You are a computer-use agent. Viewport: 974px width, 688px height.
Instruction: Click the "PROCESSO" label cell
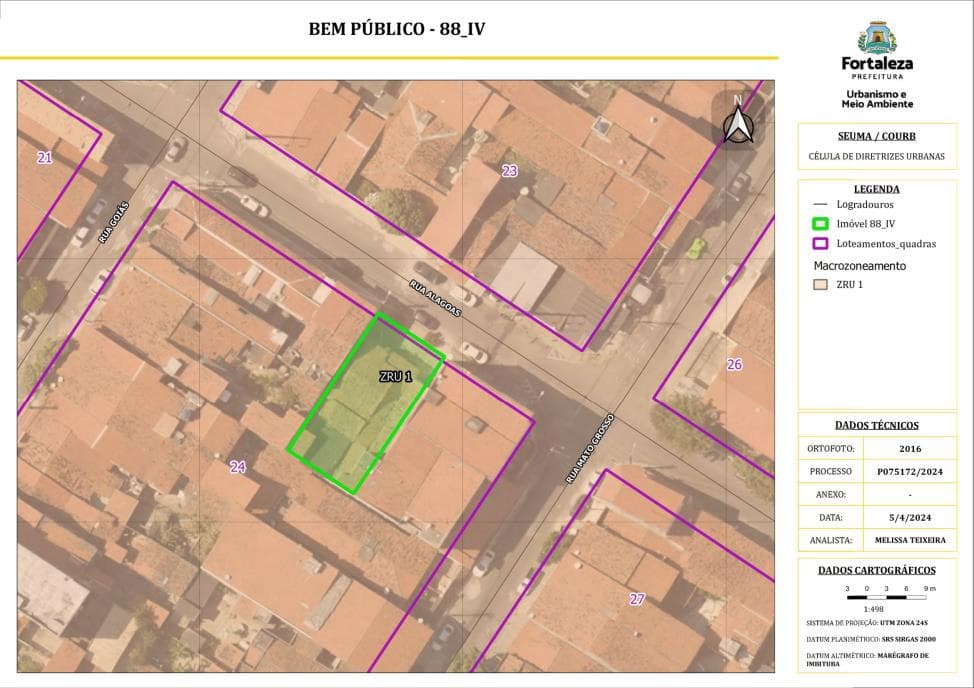(831, 471)
